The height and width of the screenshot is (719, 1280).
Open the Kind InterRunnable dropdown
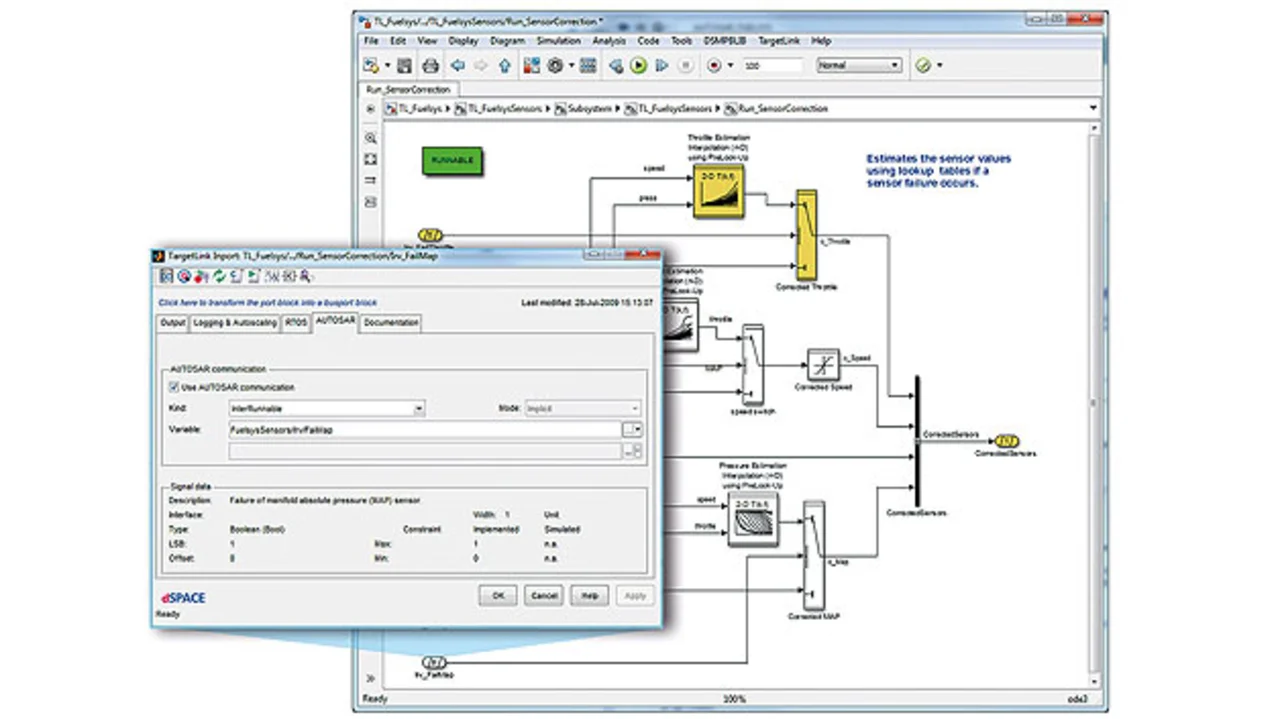327,408
